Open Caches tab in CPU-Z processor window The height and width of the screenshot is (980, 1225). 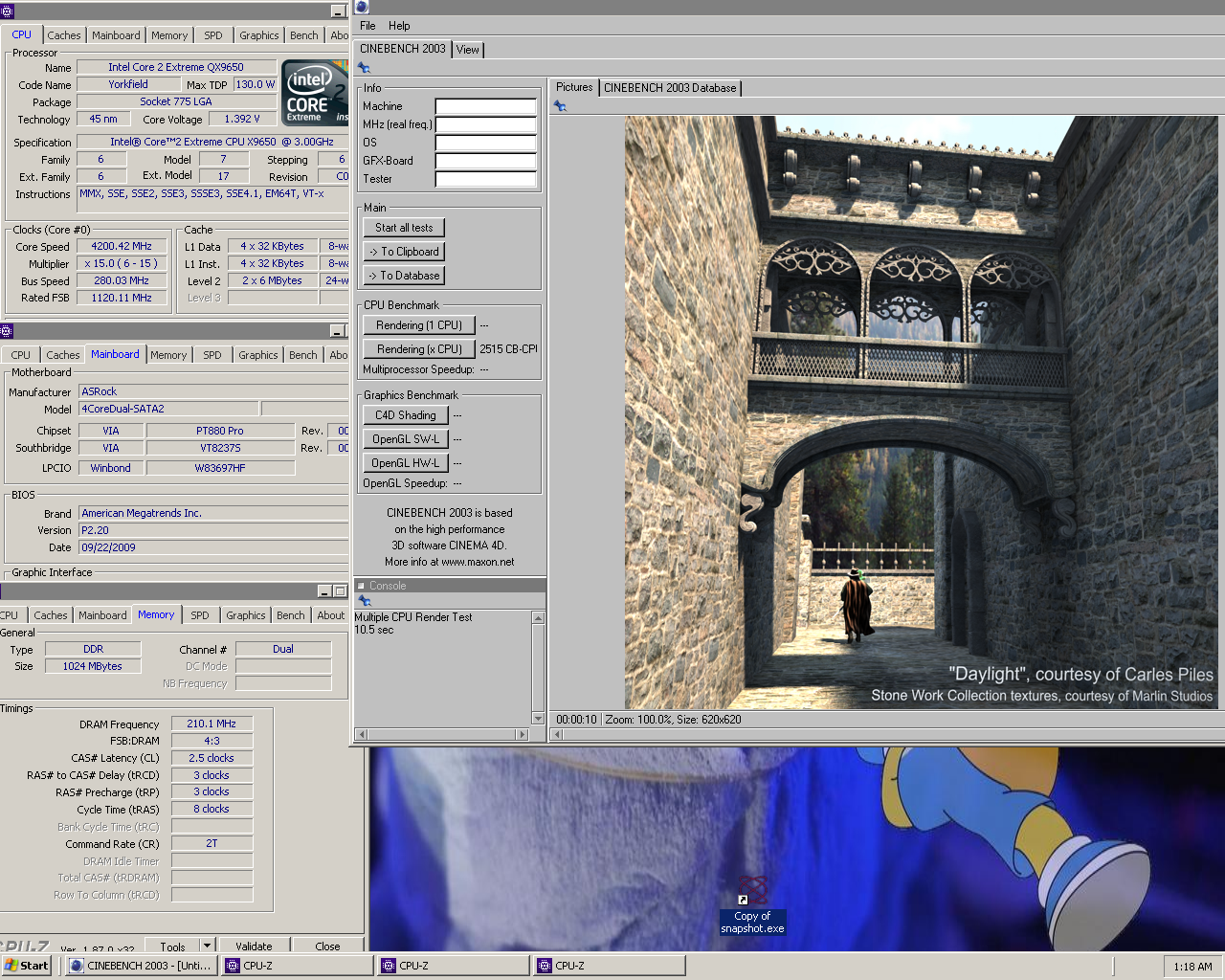pos(64,35)
